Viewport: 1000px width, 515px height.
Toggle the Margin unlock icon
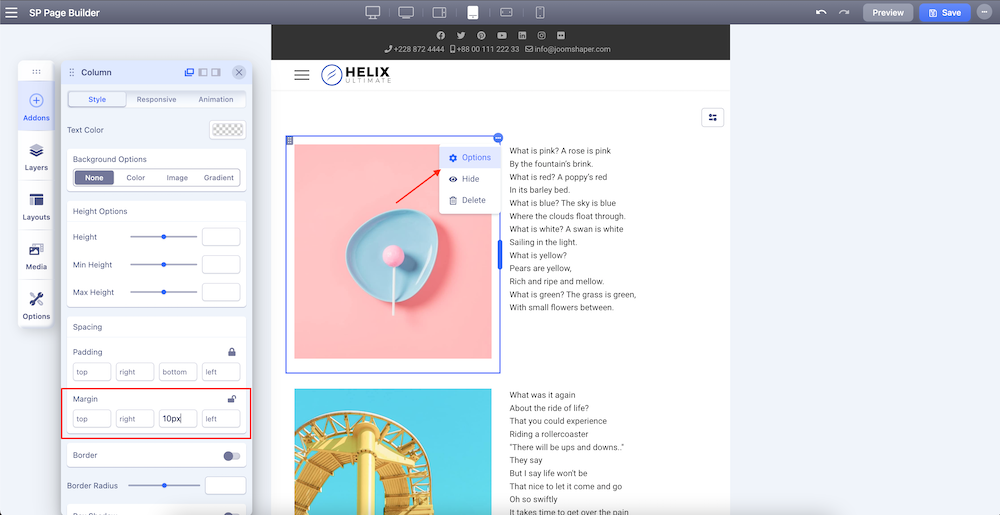(232, 399)
